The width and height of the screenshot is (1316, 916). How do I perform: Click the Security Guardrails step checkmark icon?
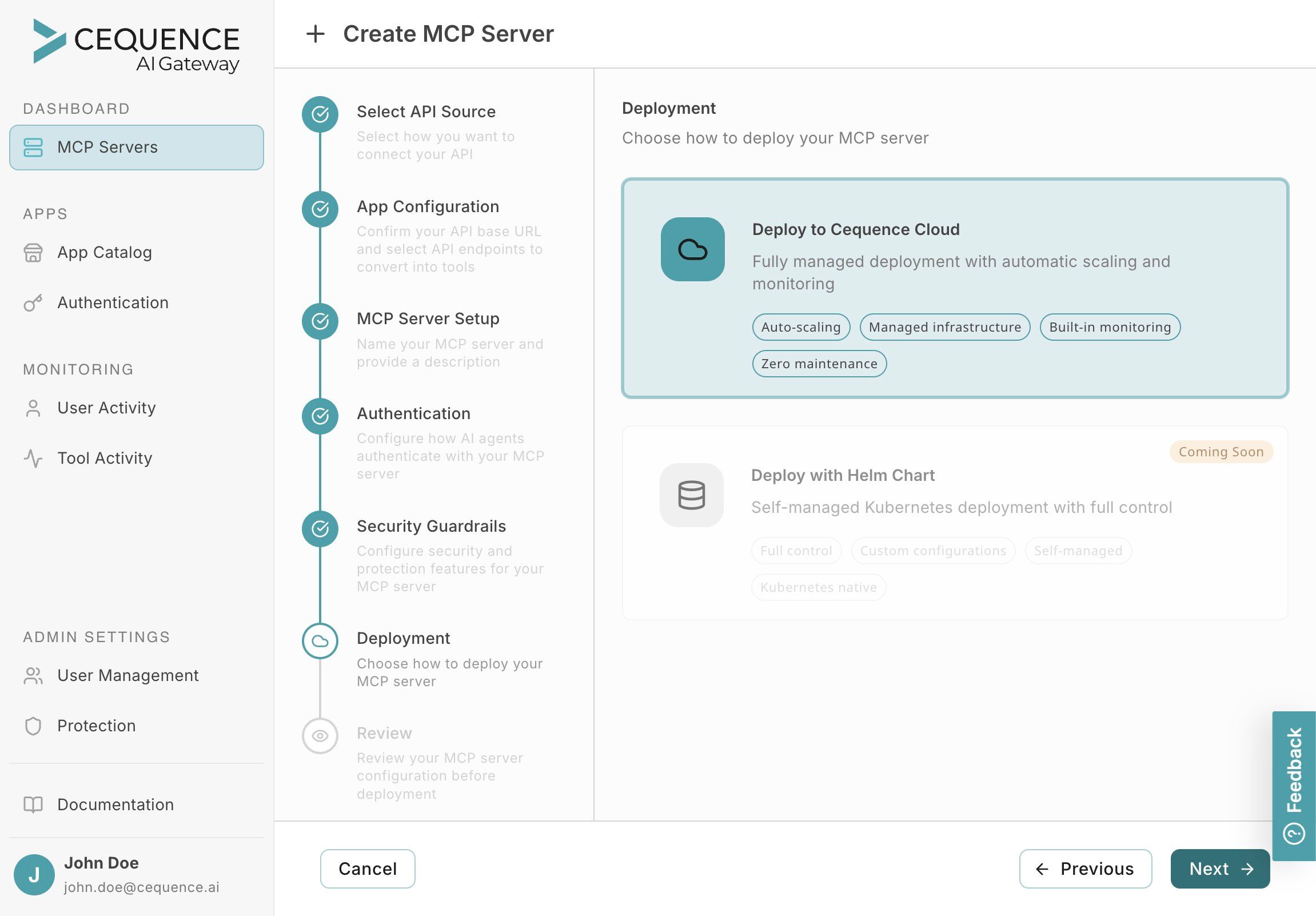pyautogui.click(x=320, y=528)
